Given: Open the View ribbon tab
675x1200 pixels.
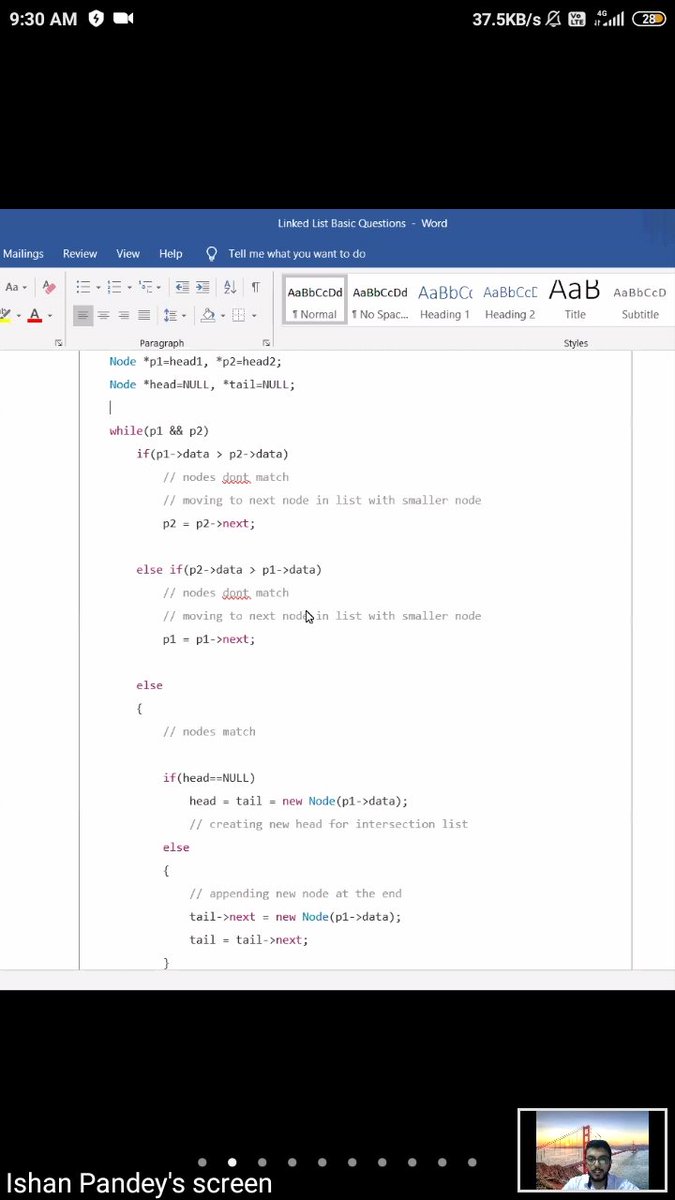Looking at the screenshot, I should (x=128, y=254).
